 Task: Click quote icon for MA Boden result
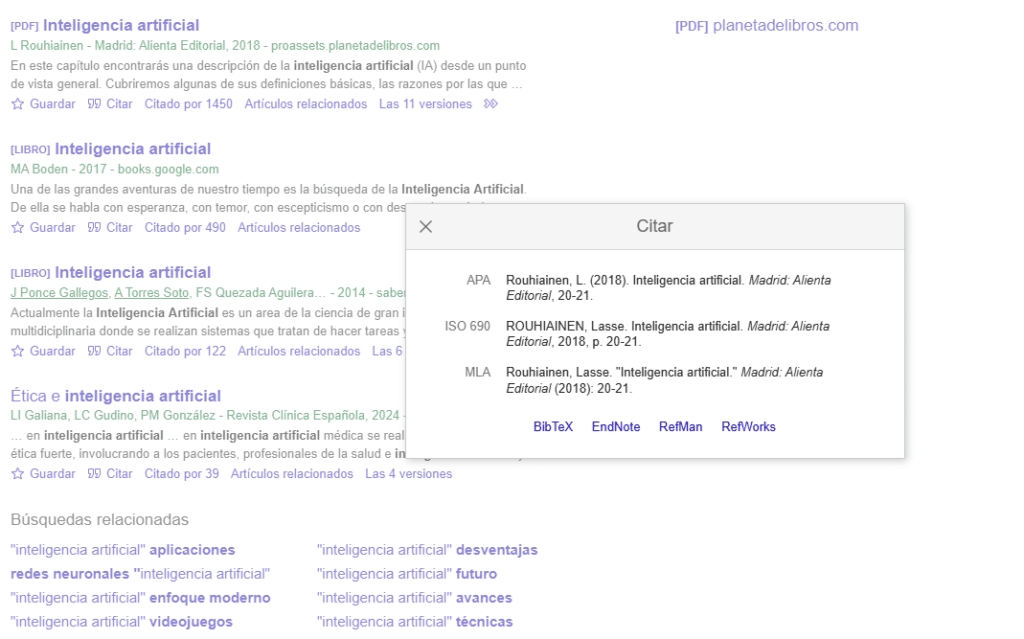tap(94, 227)
